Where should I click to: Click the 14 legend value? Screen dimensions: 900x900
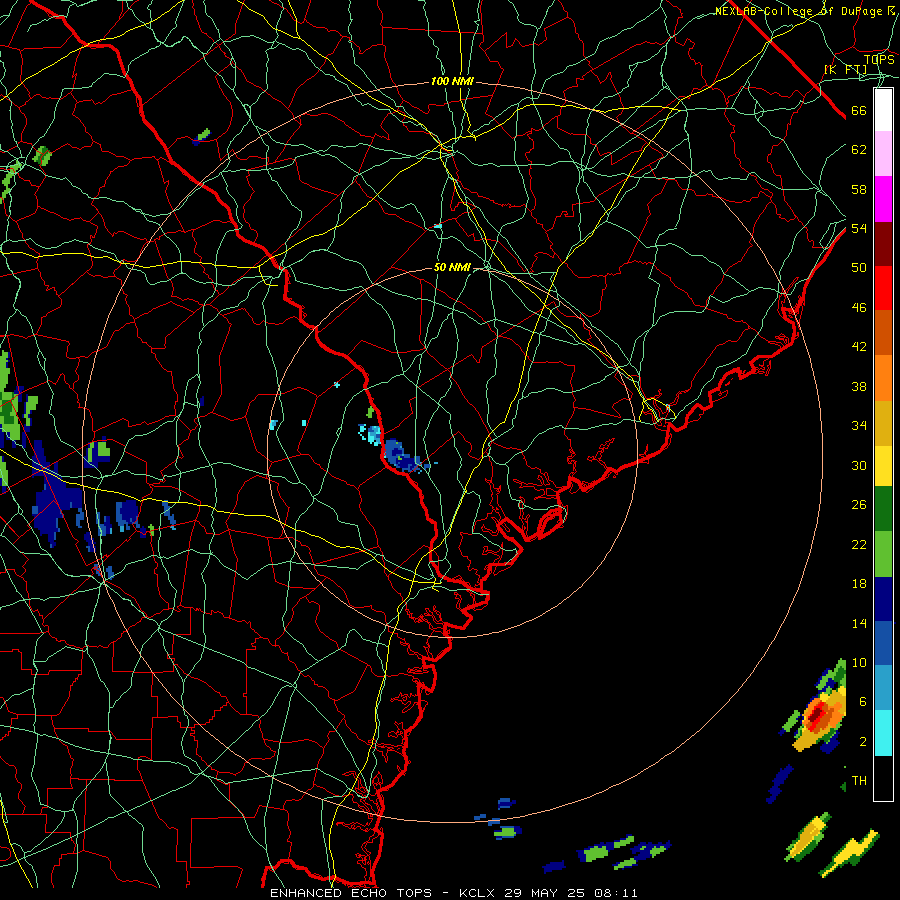(859, 623)
